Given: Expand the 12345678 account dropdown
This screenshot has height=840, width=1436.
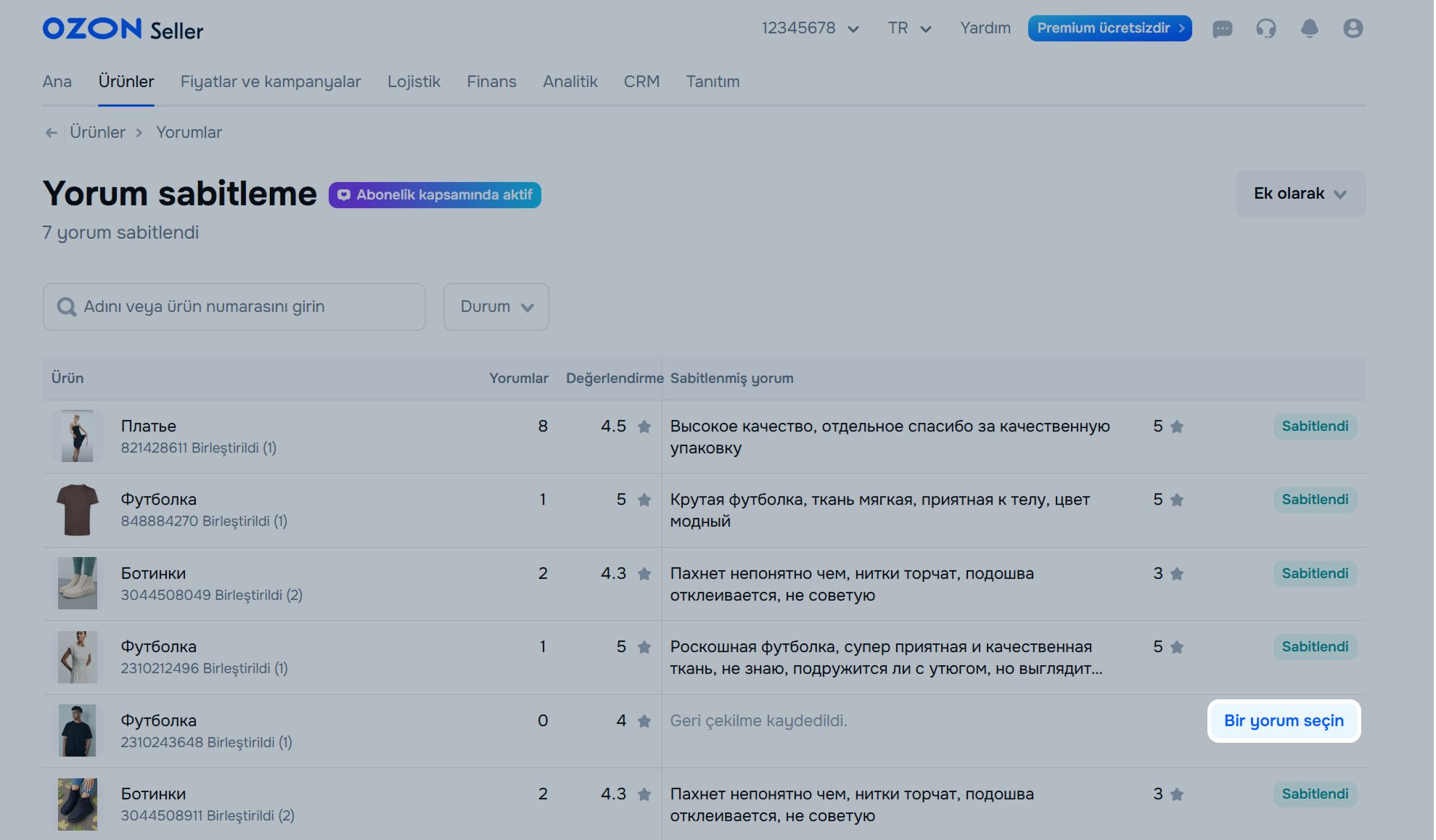Looking at the screenshot, I should click(810, 28).
